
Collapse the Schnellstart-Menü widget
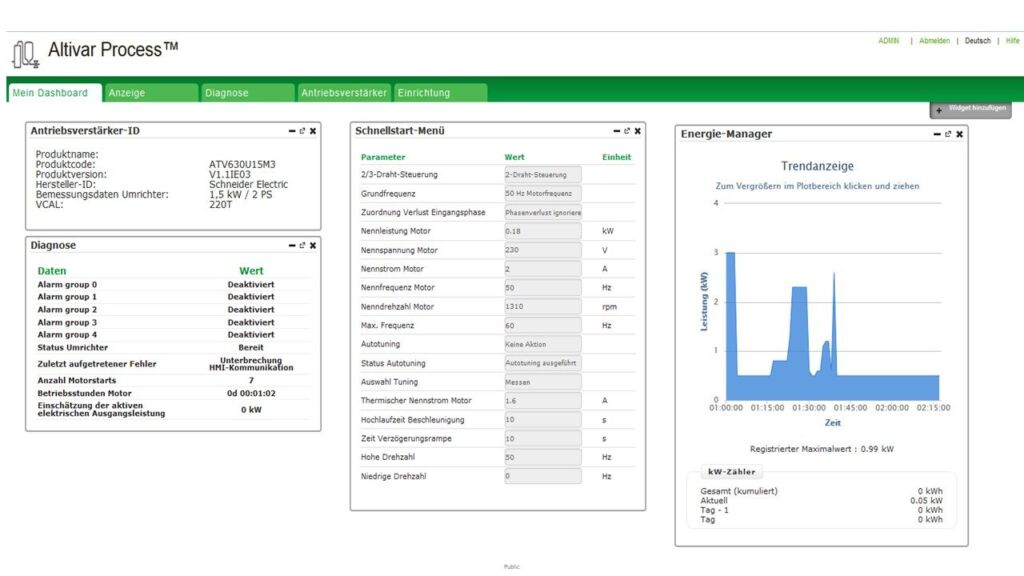pos(616,131)
